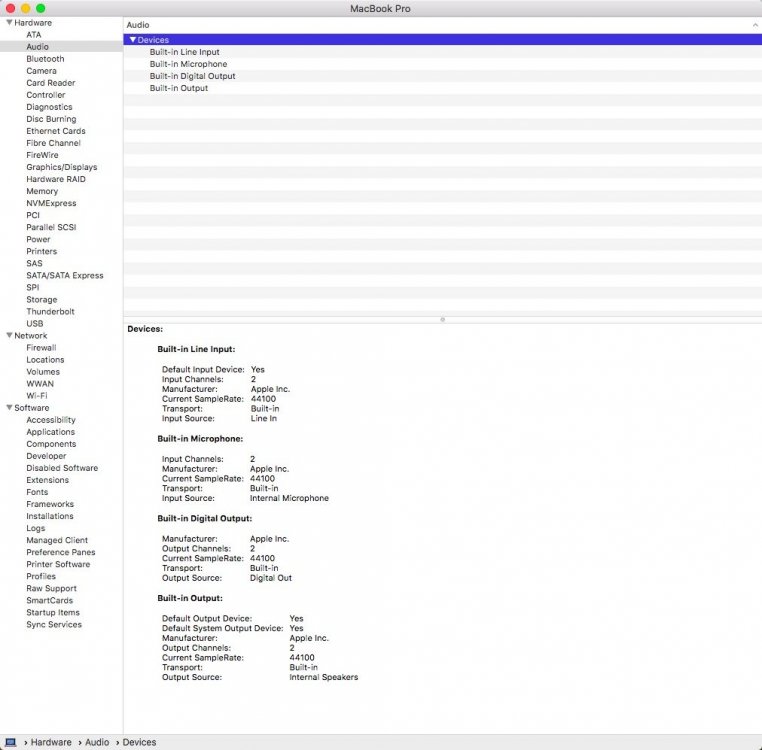
Task: Select Profiles in sidebar
Action: pos(41,576)
